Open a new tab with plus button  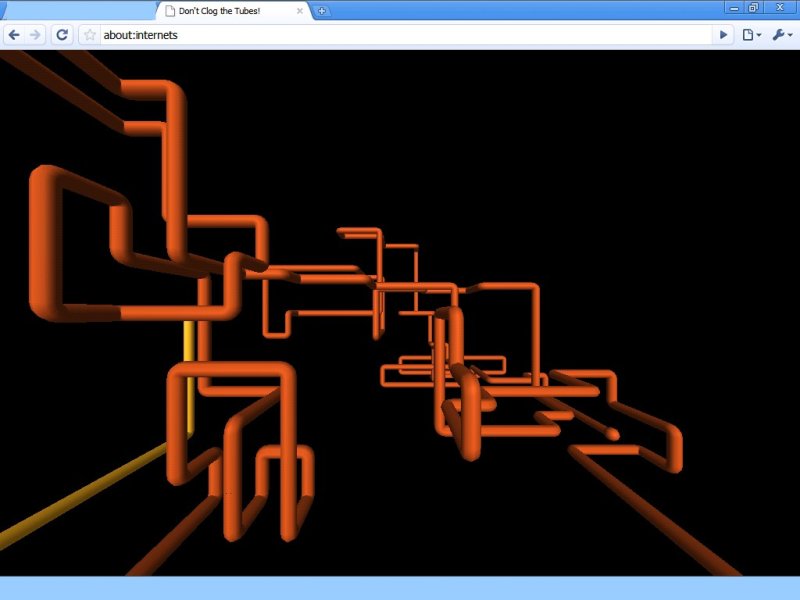pyautogui.click(x=322, y=11)
